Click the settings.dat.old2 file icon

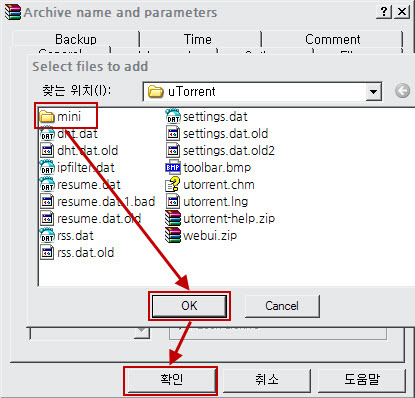[x=173, y=151]
